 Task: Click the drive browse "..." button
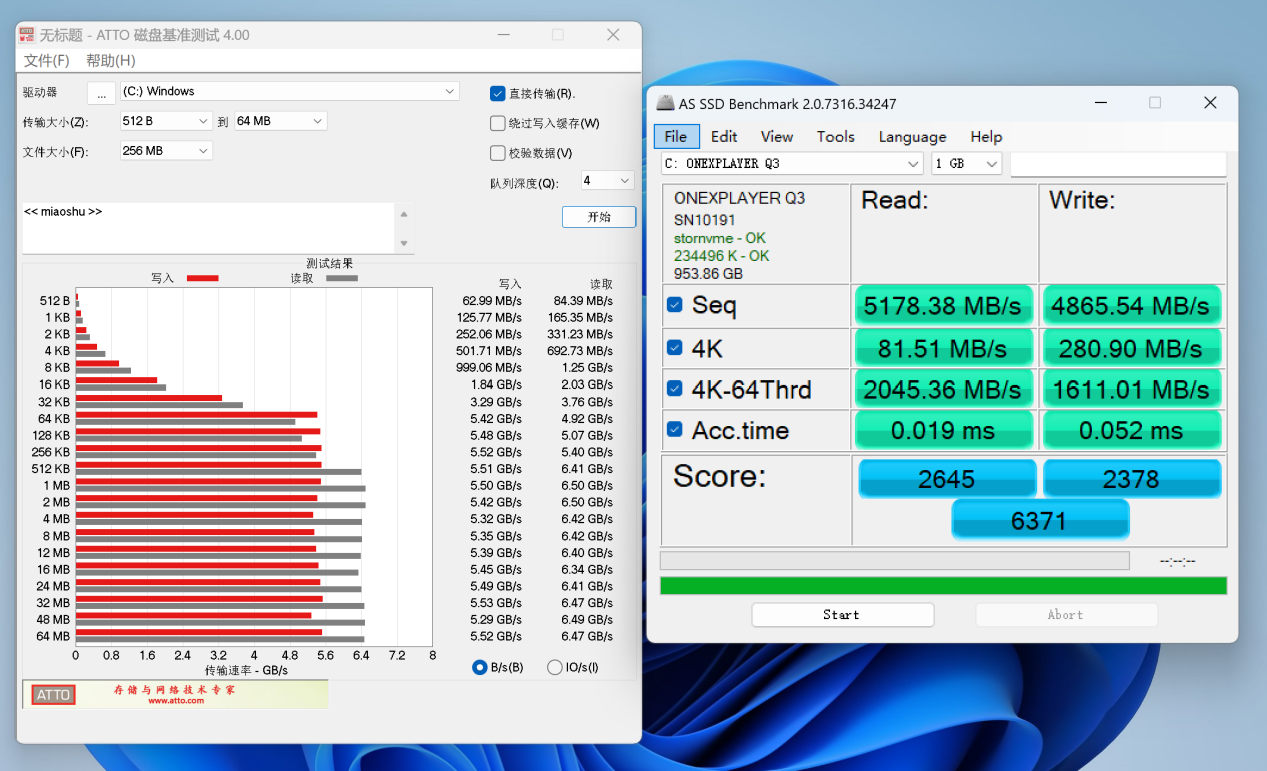pos(101,93)
